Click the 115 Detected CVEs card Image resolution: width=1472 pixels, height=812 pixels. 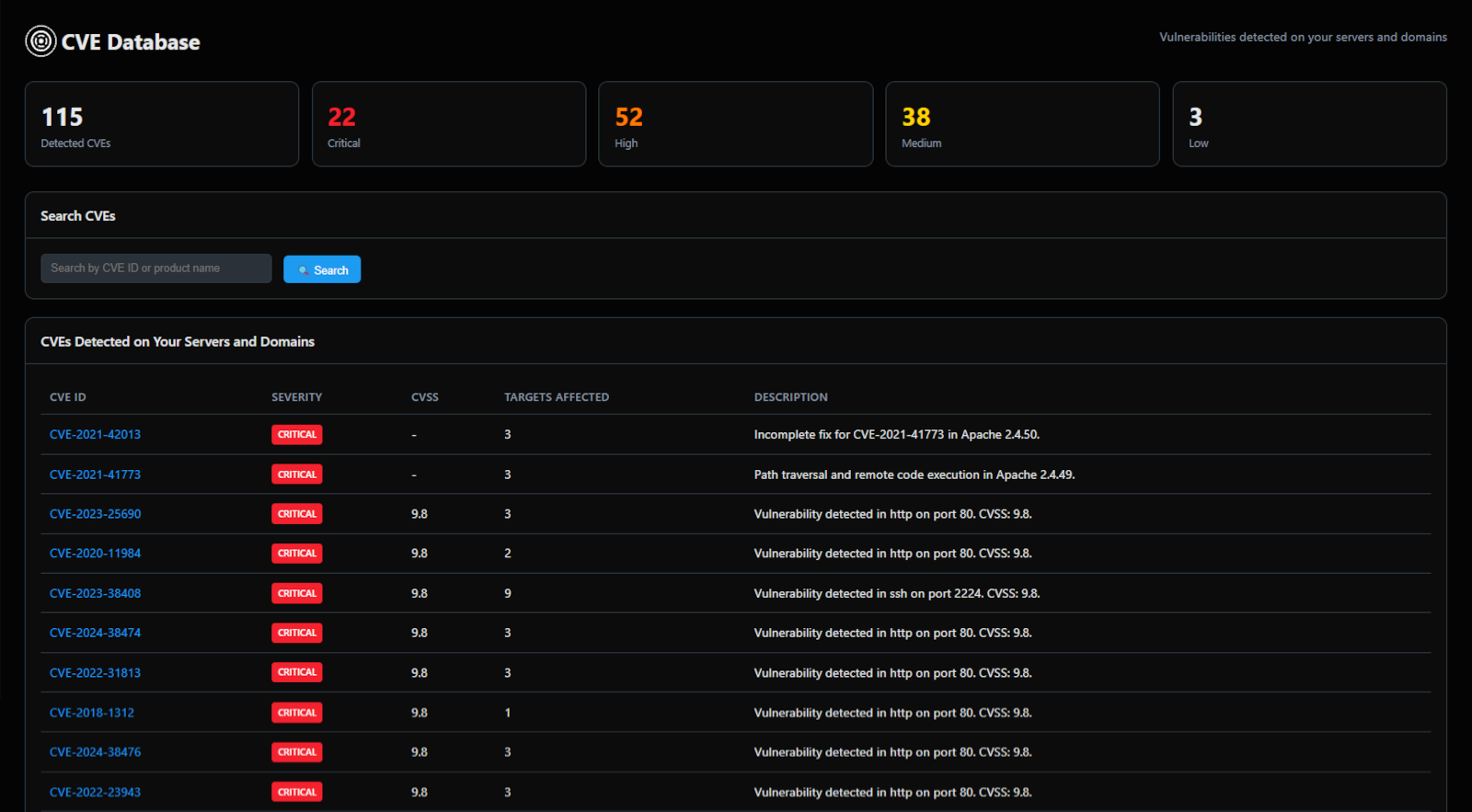pyautogui.click(x=162, y=124)
